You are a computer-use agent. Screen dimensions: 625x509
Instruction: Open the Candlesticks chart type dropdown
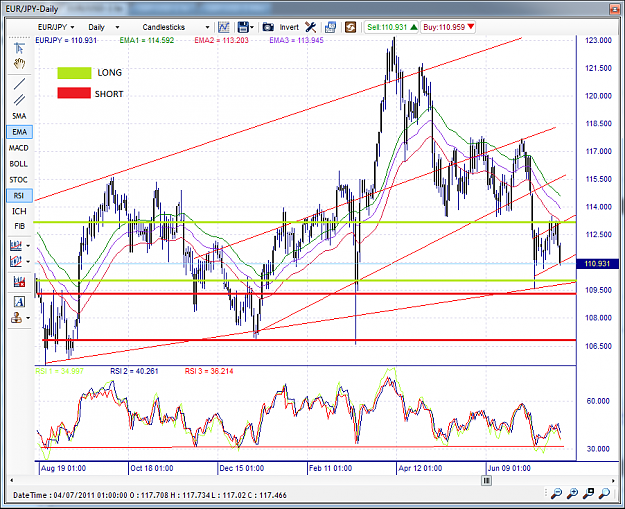pos(176,27)
